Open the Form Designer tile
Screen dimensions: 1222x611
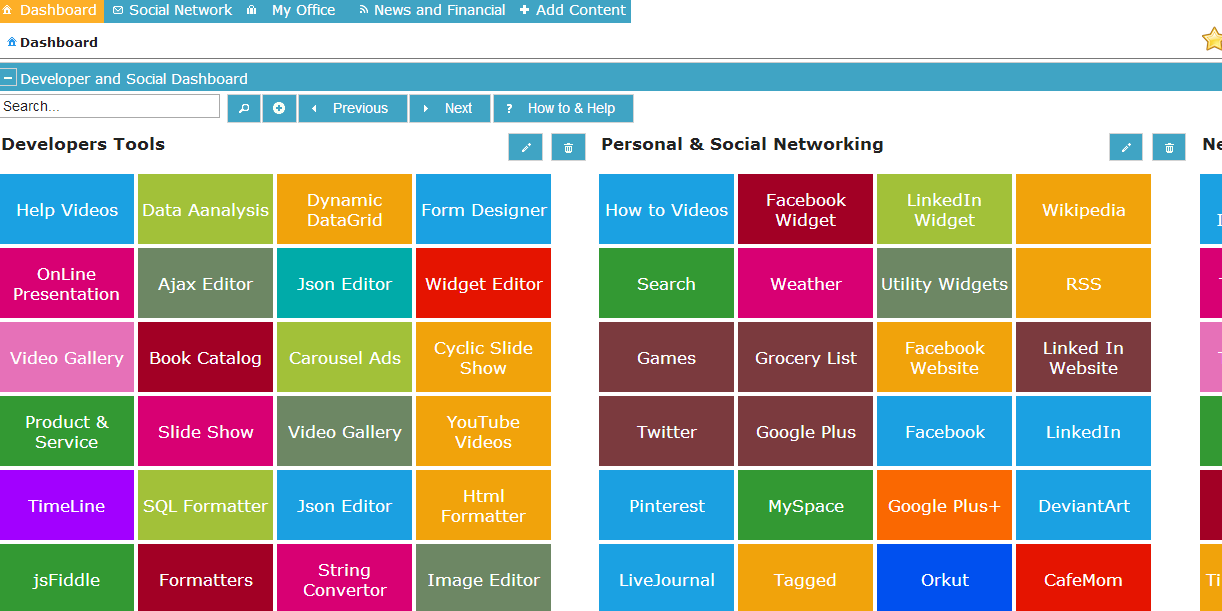[483, 209]
